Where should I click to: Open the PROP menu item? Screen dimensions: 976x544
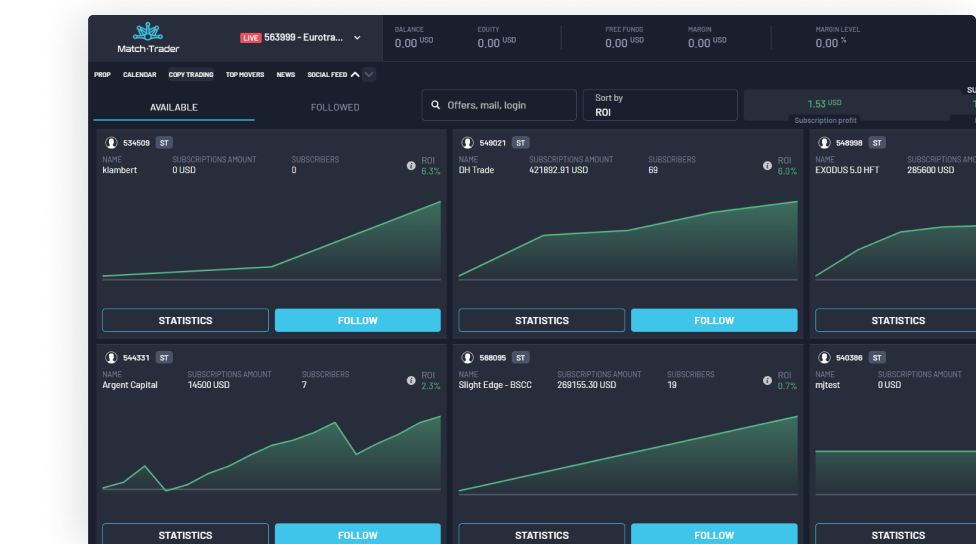(102, 75)
